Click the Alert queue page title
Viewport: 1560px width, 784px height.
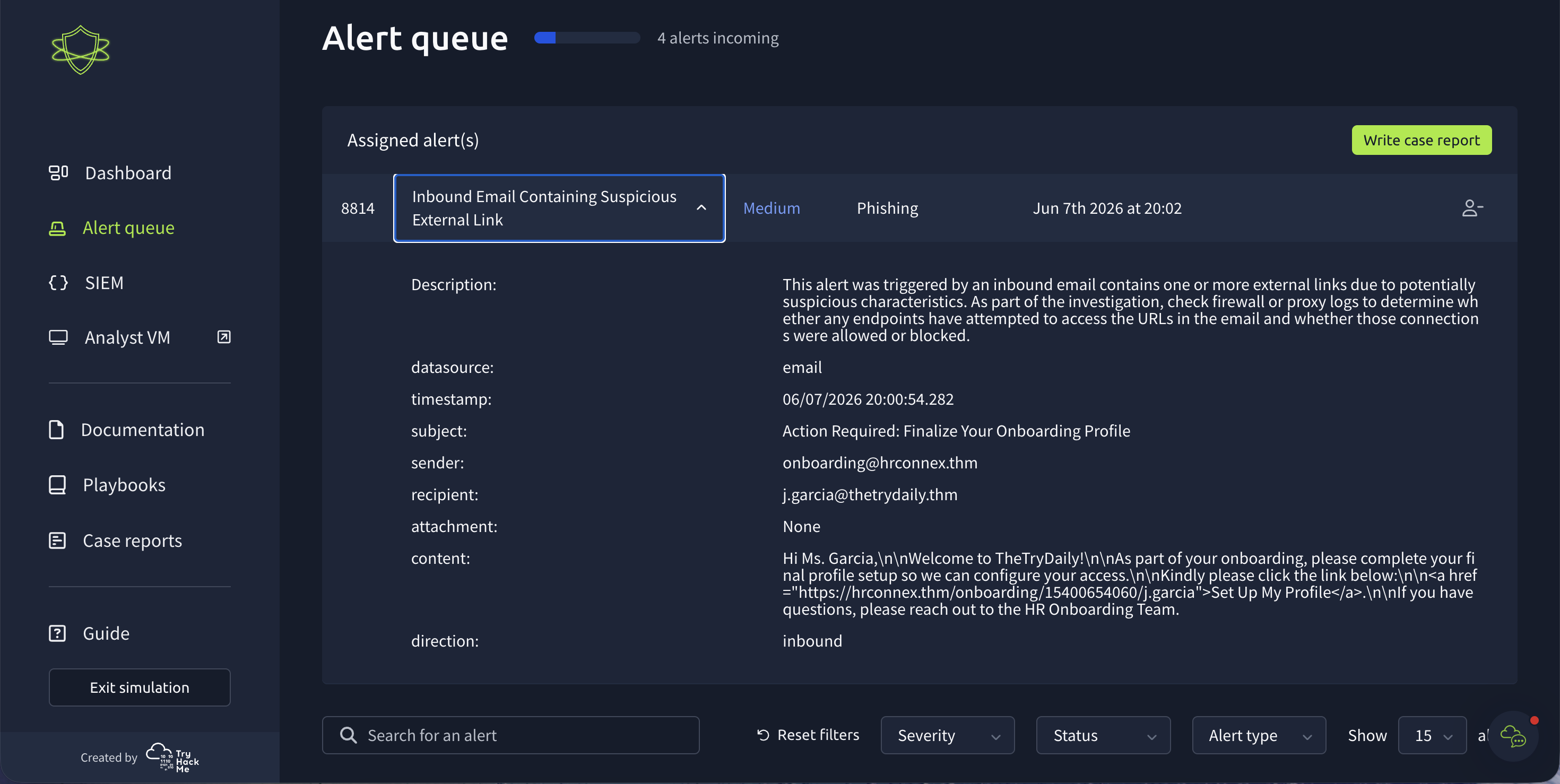[415, 38]
